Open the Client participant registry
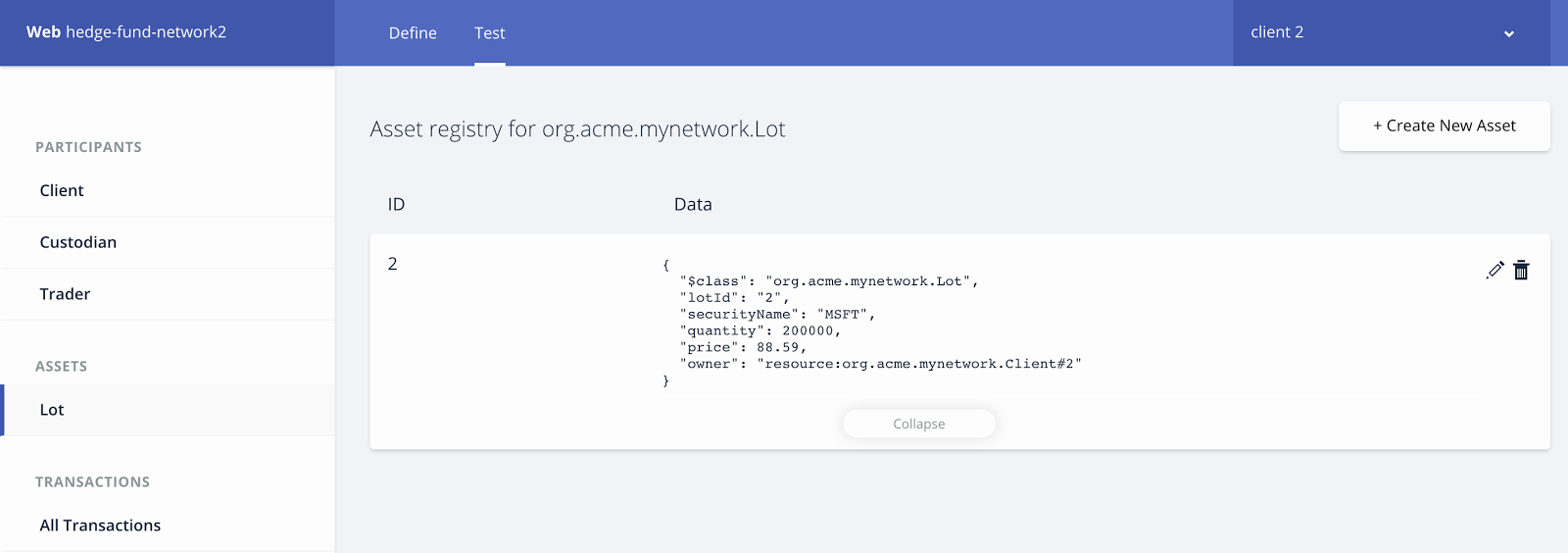The height and width of the screenshot is (553, 1568). tap(62, 190)
